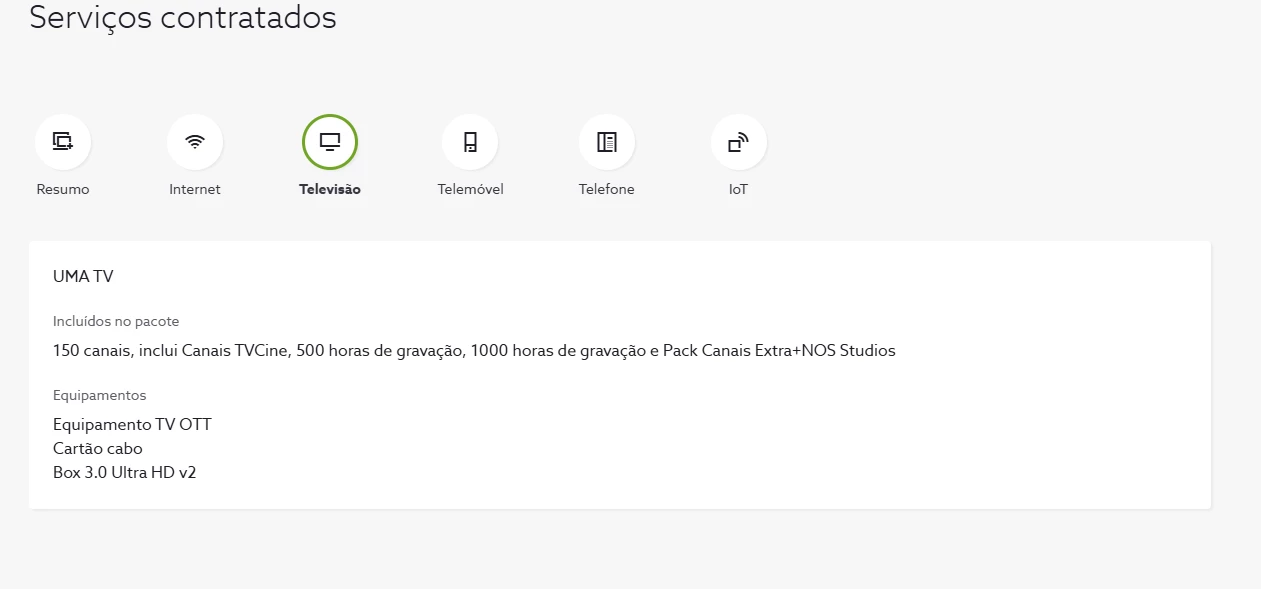Click the Equipamentos section label
This screenshot has height=589, width=1261.
(99, 395)
